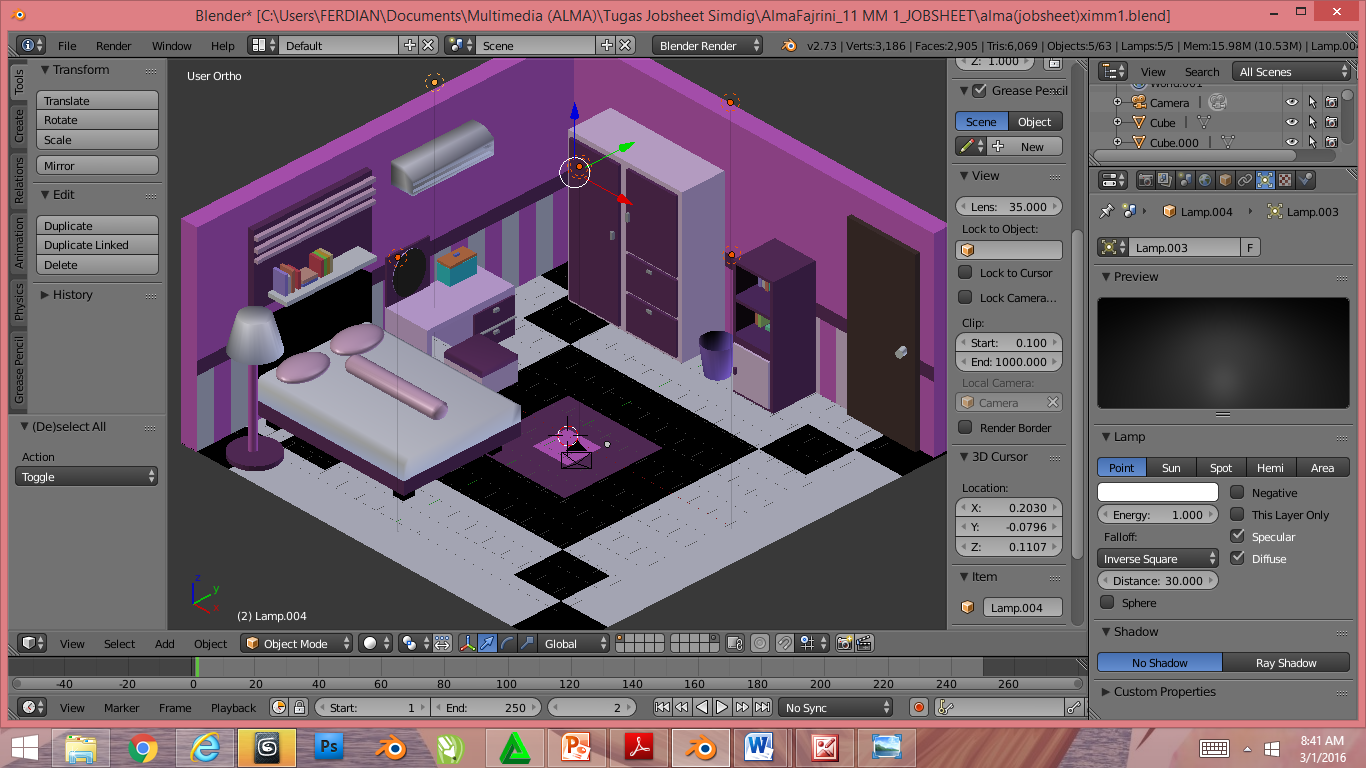Launch Photoshop from the taskbar
This screenshot has width=1366, height=768.
(x=327, y=747)
